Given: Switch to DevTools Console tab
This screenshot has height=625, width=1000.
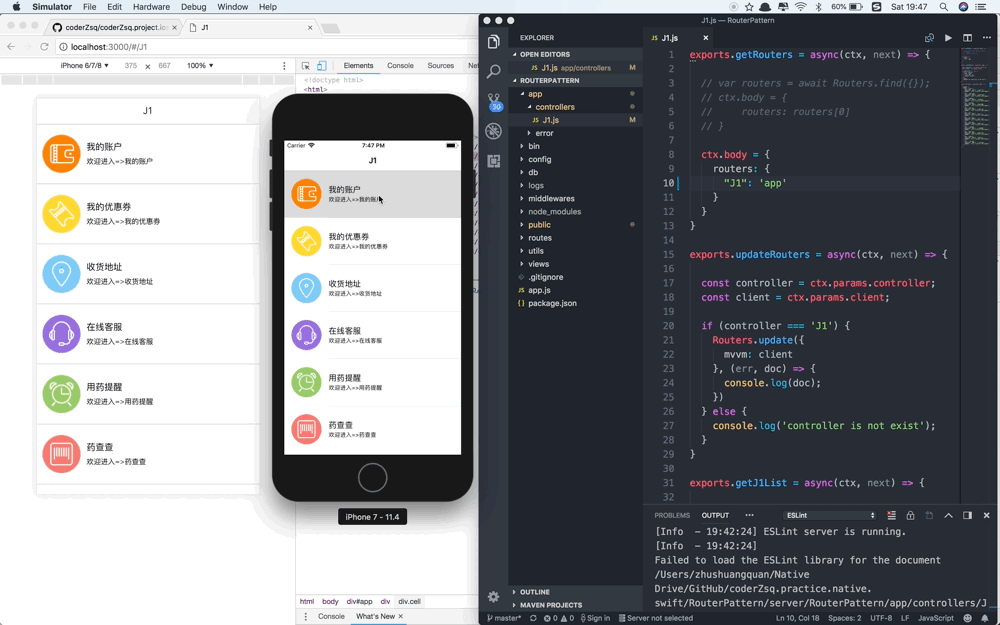Looking at the screenshot, I should 400,66.
